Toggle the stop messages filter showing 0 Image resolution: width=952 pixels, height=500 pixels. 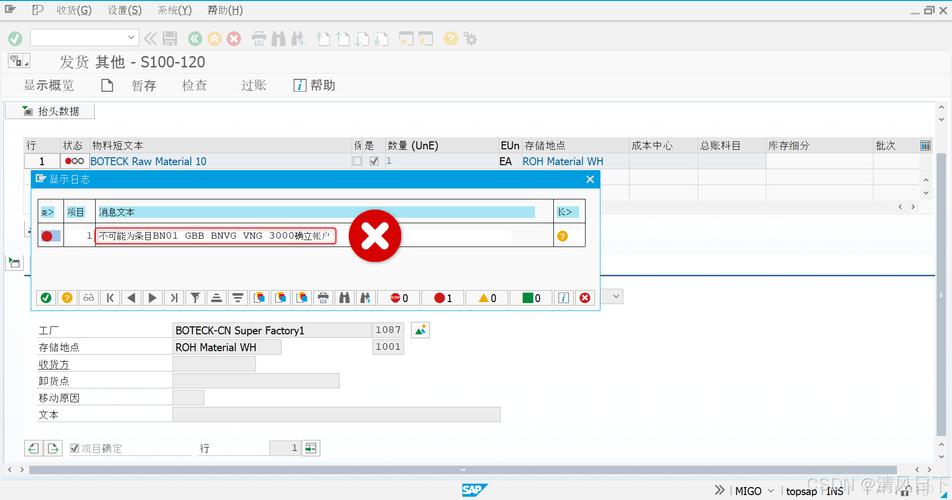(x=399, y=298)
